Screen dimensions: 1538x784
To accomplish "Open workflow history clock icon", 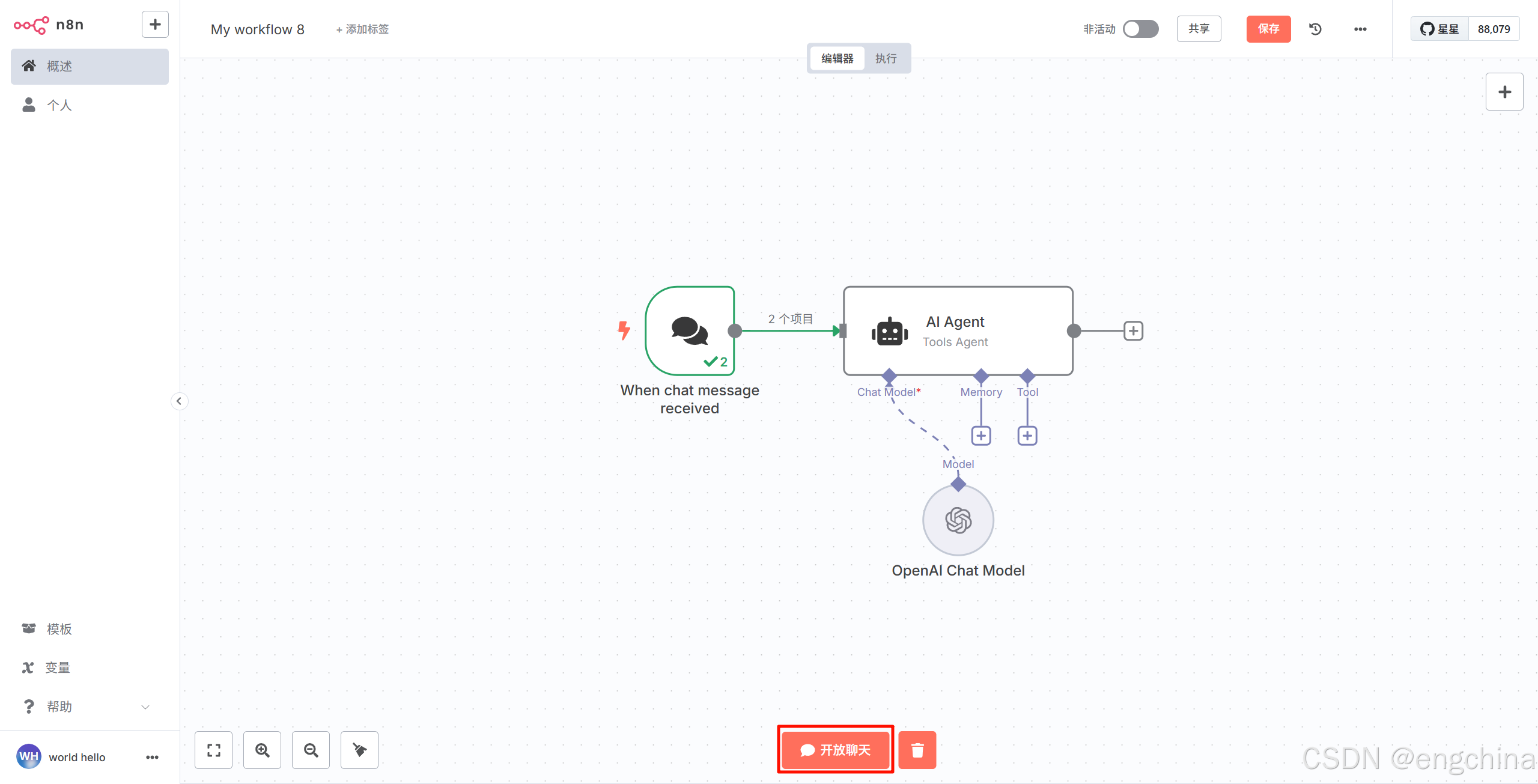I will [x=1315, y=29].
